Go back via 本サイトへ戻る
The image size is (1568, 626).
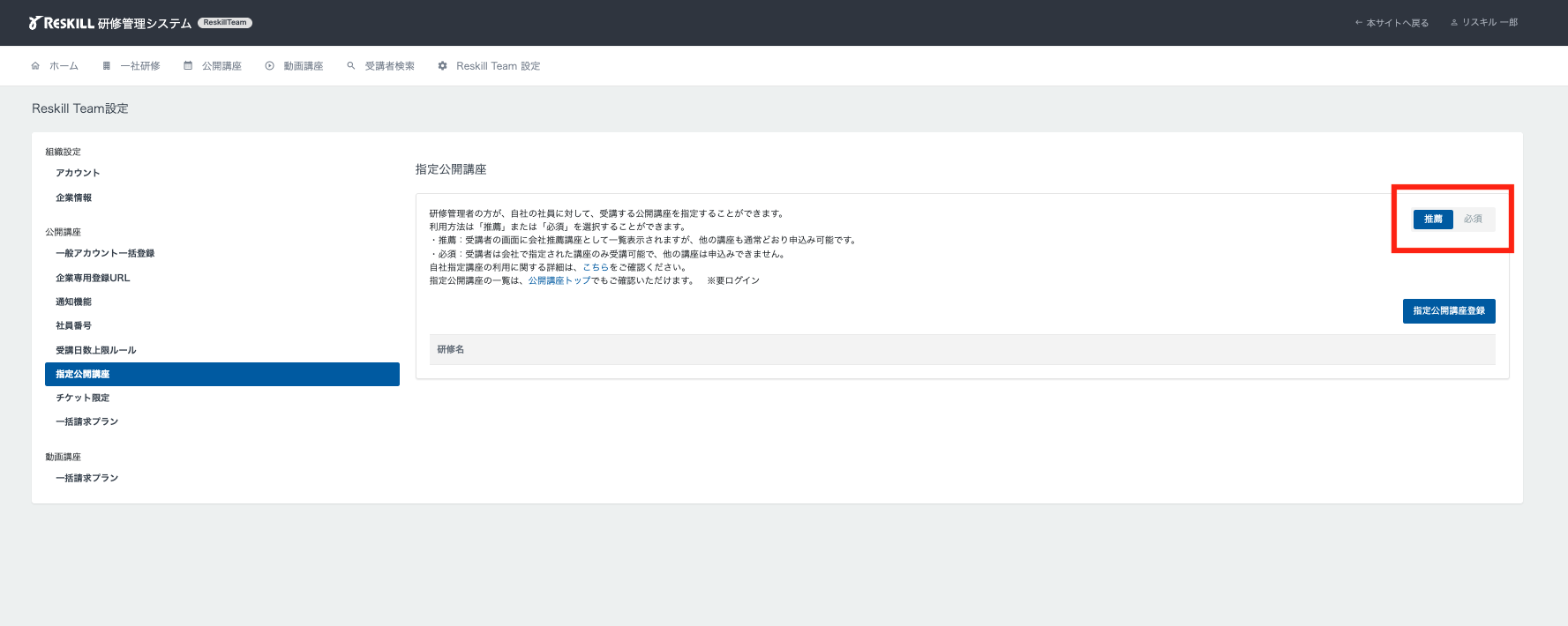(1392, 23)
